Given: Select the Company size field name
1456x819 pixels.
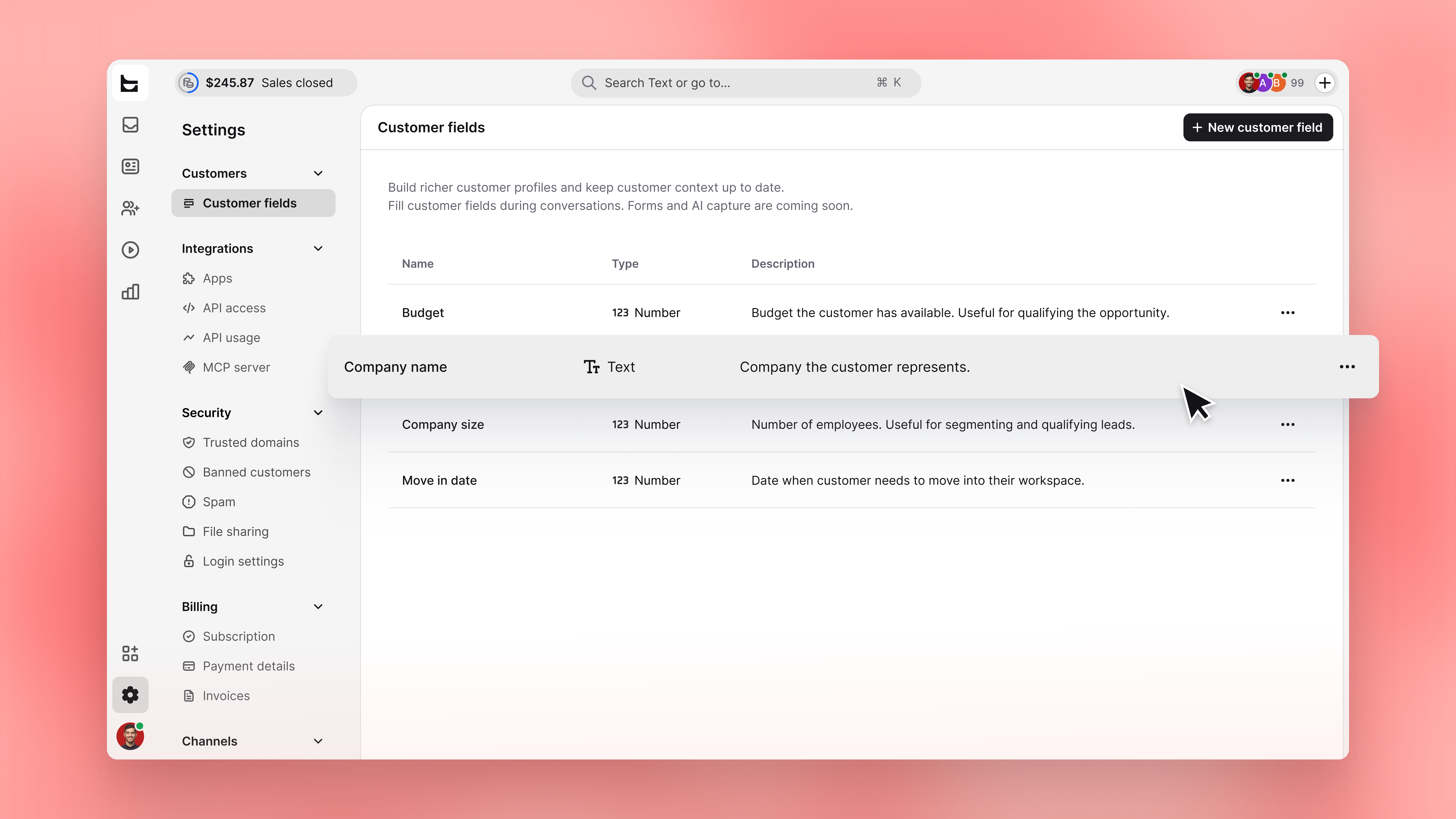Looking at the screenshot, I should tap(443, 424).
